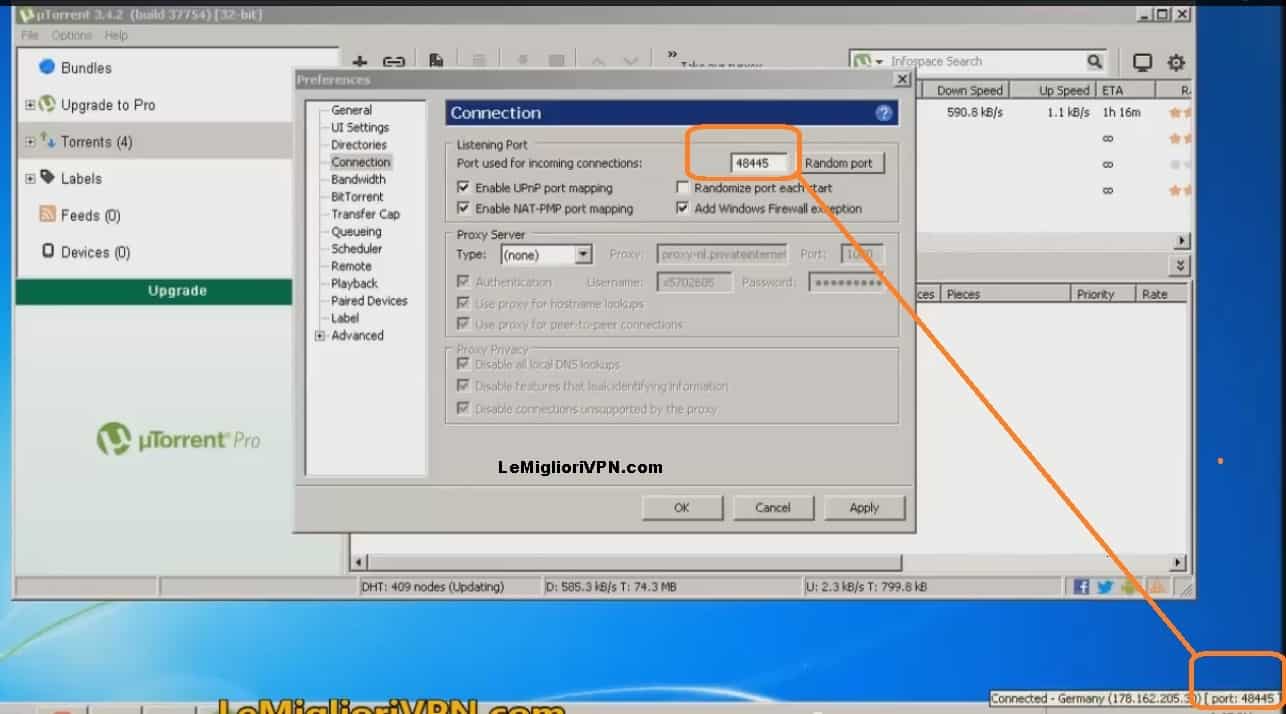Viewport: 1286px width, 714px height.
Task: Expand the Labels tree node
Action: (30, 179)
